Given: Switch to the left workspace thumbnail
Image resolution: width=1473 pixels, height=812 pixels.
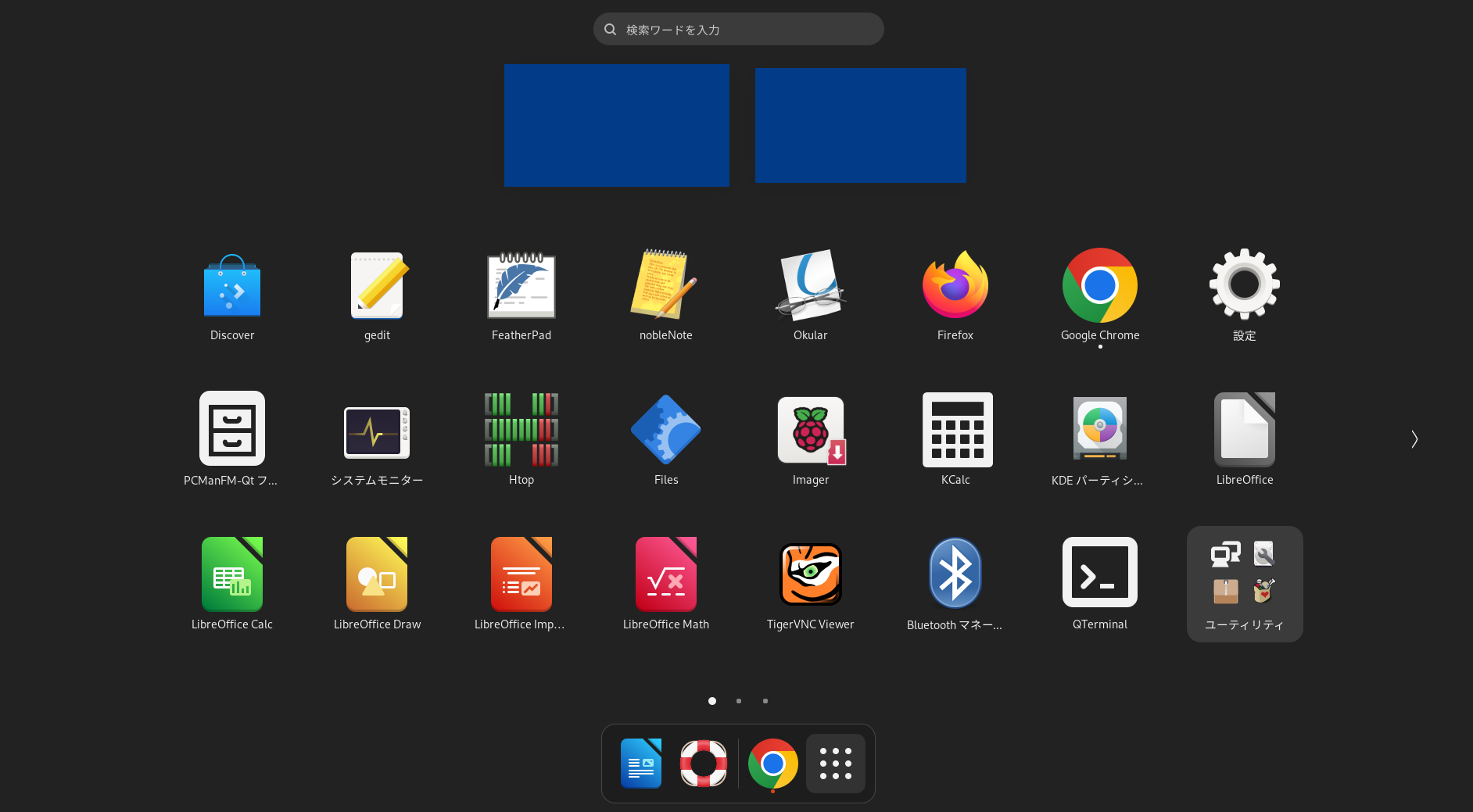Looking at the screenshot, I should pos(617,125).
